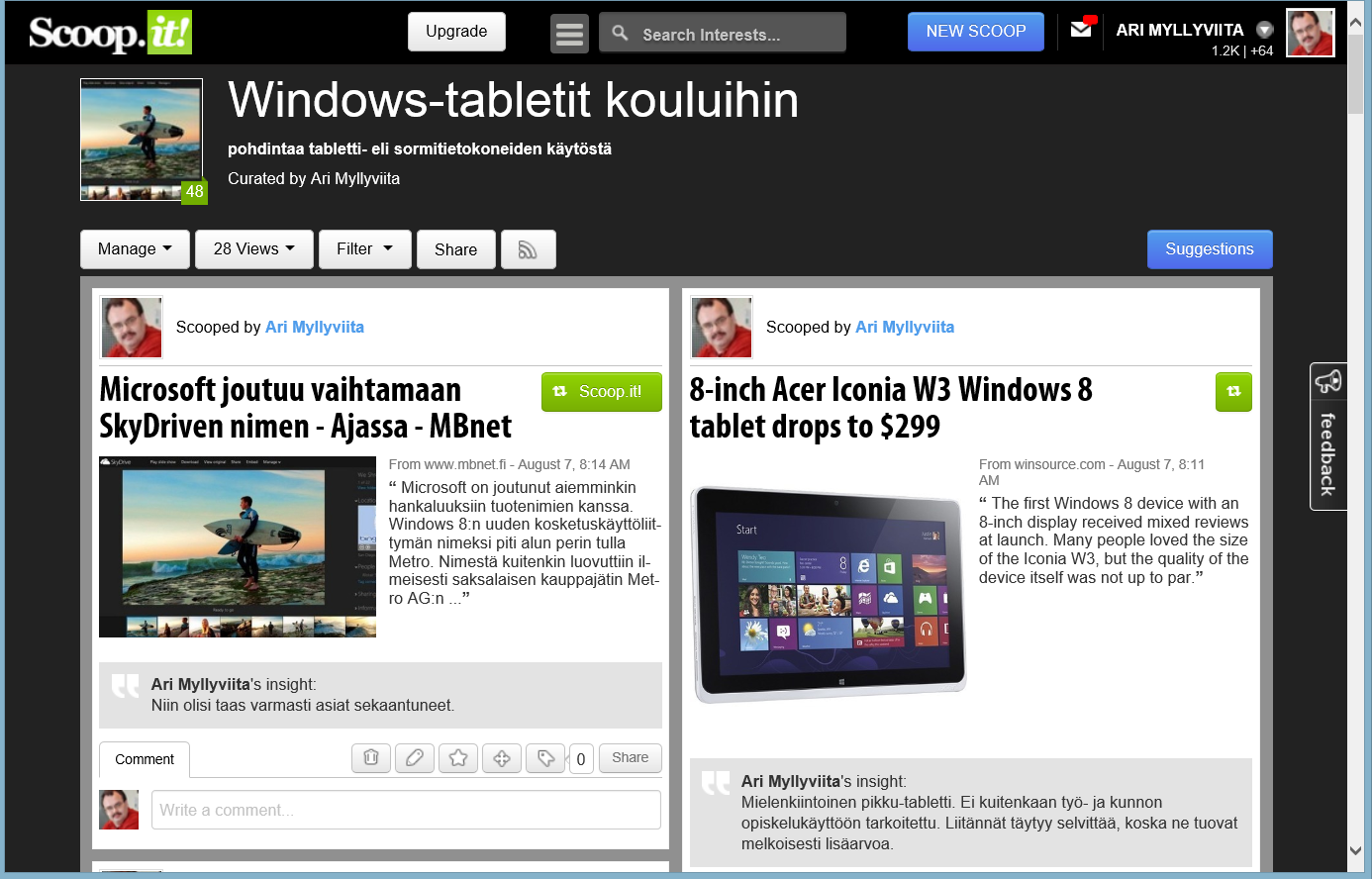Screen dimensions: 1372x879
Task: Open the topic surfer thumbnail image
Action: 142,140
